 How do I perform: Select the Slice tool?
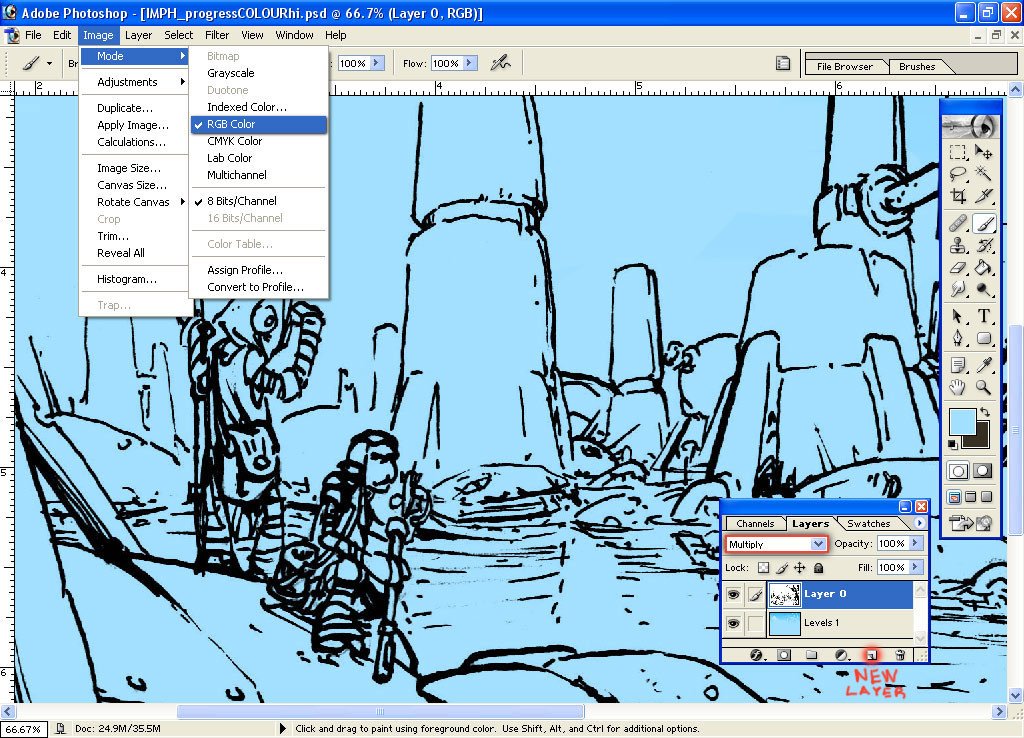pos(984,195)
